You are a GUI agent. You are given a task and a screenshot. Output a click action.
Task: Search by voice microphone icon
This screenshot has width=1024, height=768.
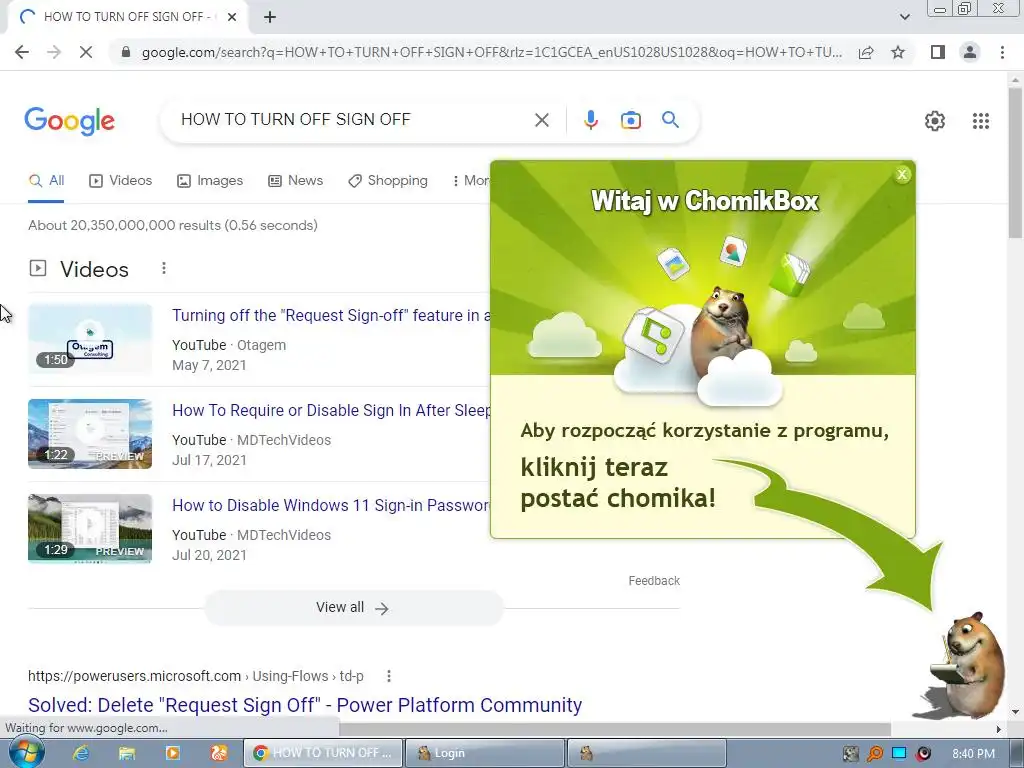click(590, 120)
